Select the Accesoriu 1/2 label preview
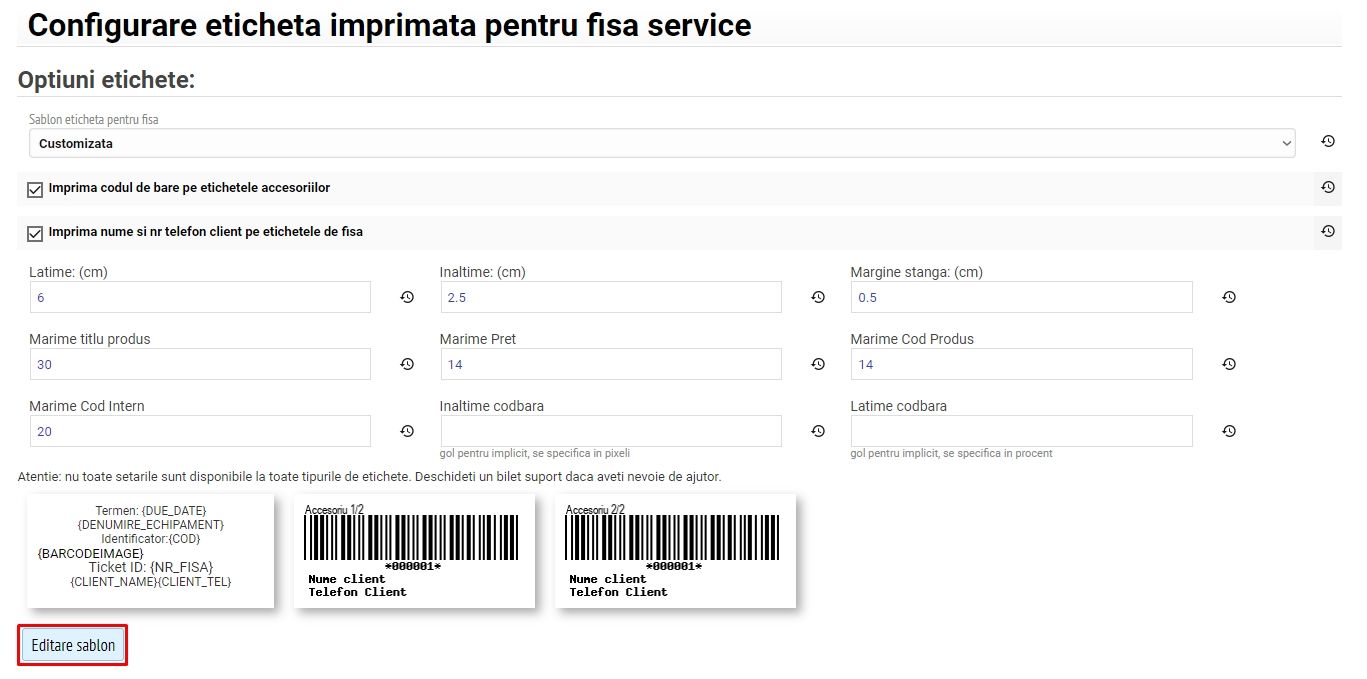 tap(412, 550)
